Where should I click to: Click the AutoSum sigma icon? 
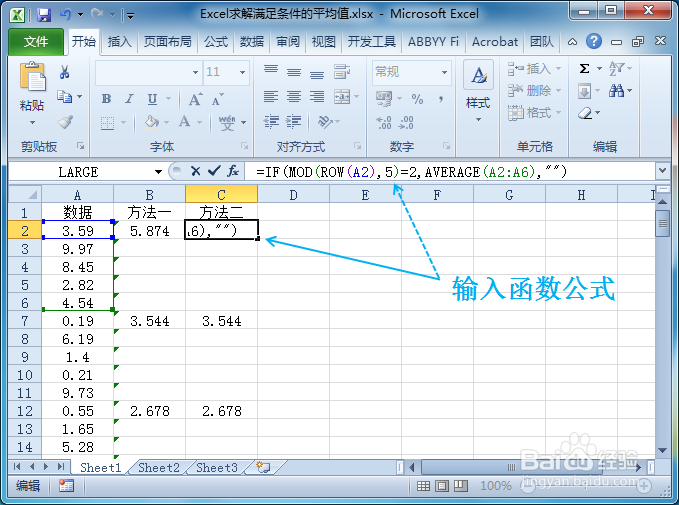pos(585,68)
